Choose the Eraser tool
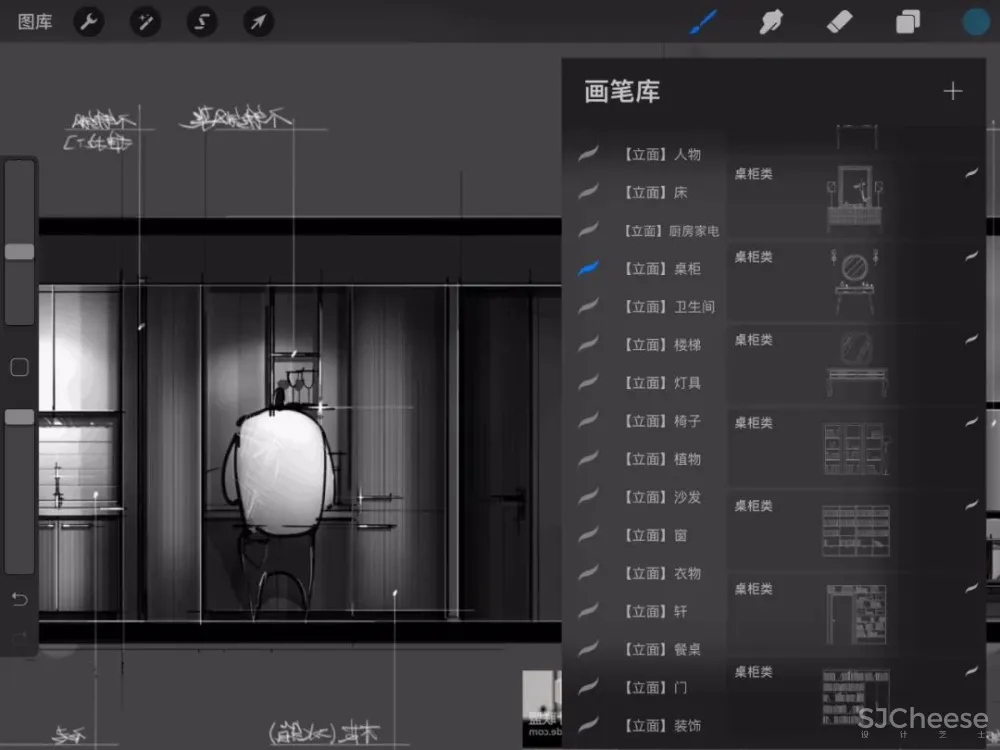Image resolution: width=1000 pixels, height=750 pixels. coord(839,22)
